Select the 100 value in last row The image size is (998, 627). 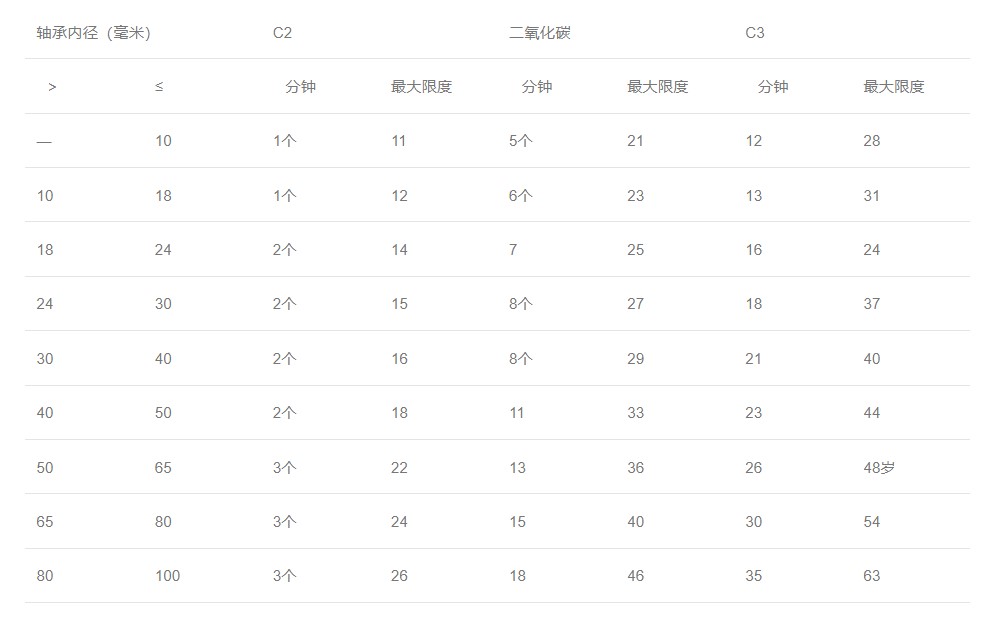click(167, 576)
